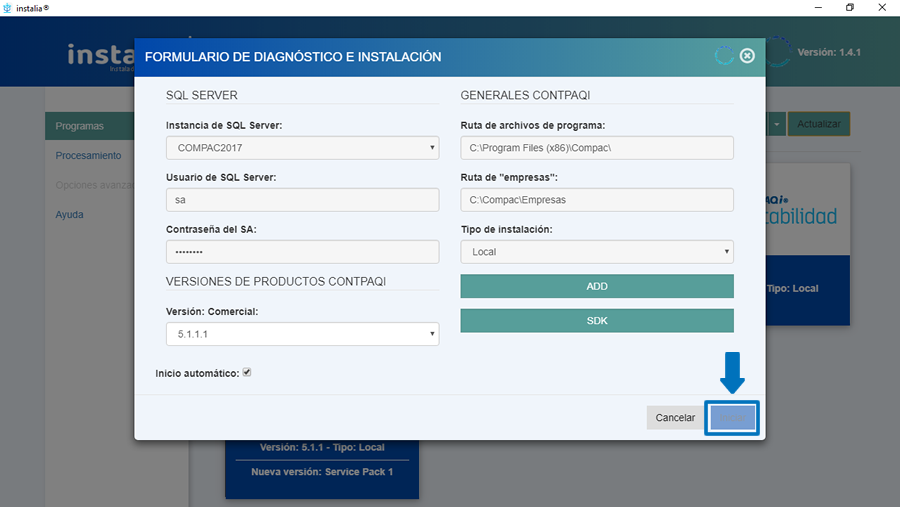The image size is (900, 507).
Task: Toggle the Inicio automático checkbox
Action: 247,373
